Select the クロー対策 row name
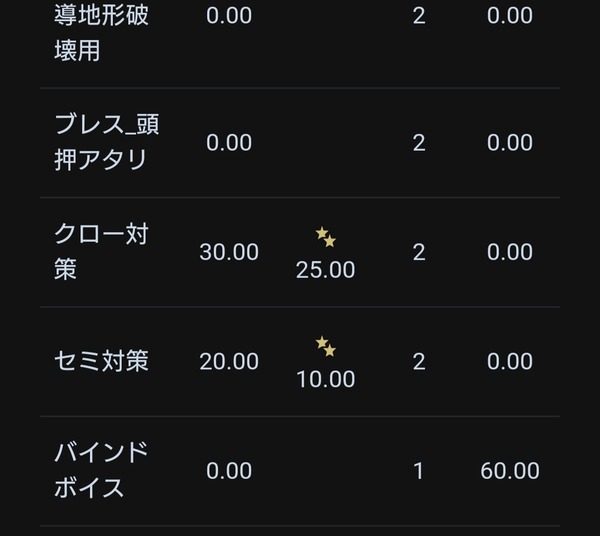The width and height of the screenshot is (600, 536). (101, 252)
